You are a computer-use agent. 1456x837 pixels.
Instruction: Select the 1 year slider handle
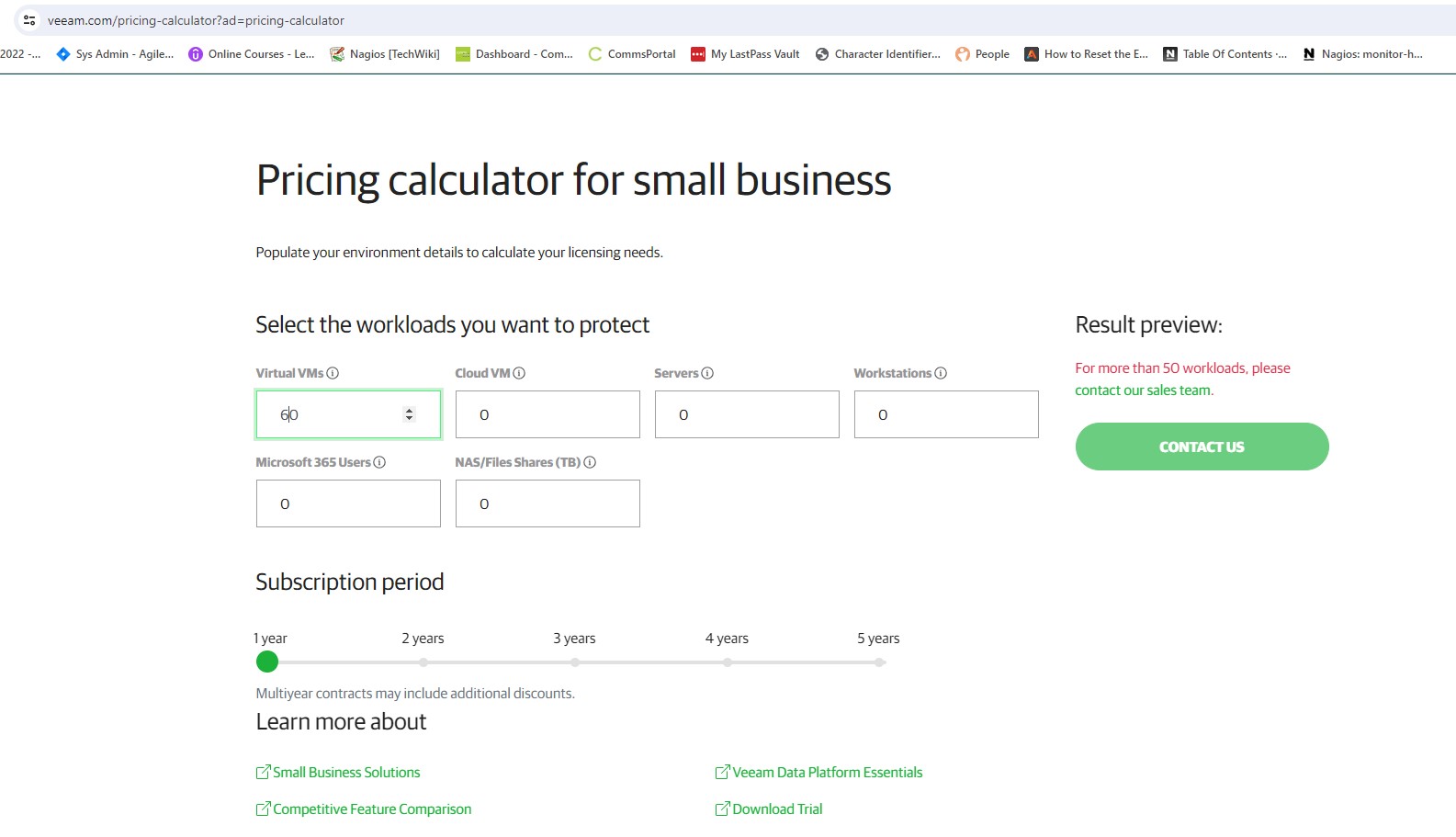pos(267,662)
